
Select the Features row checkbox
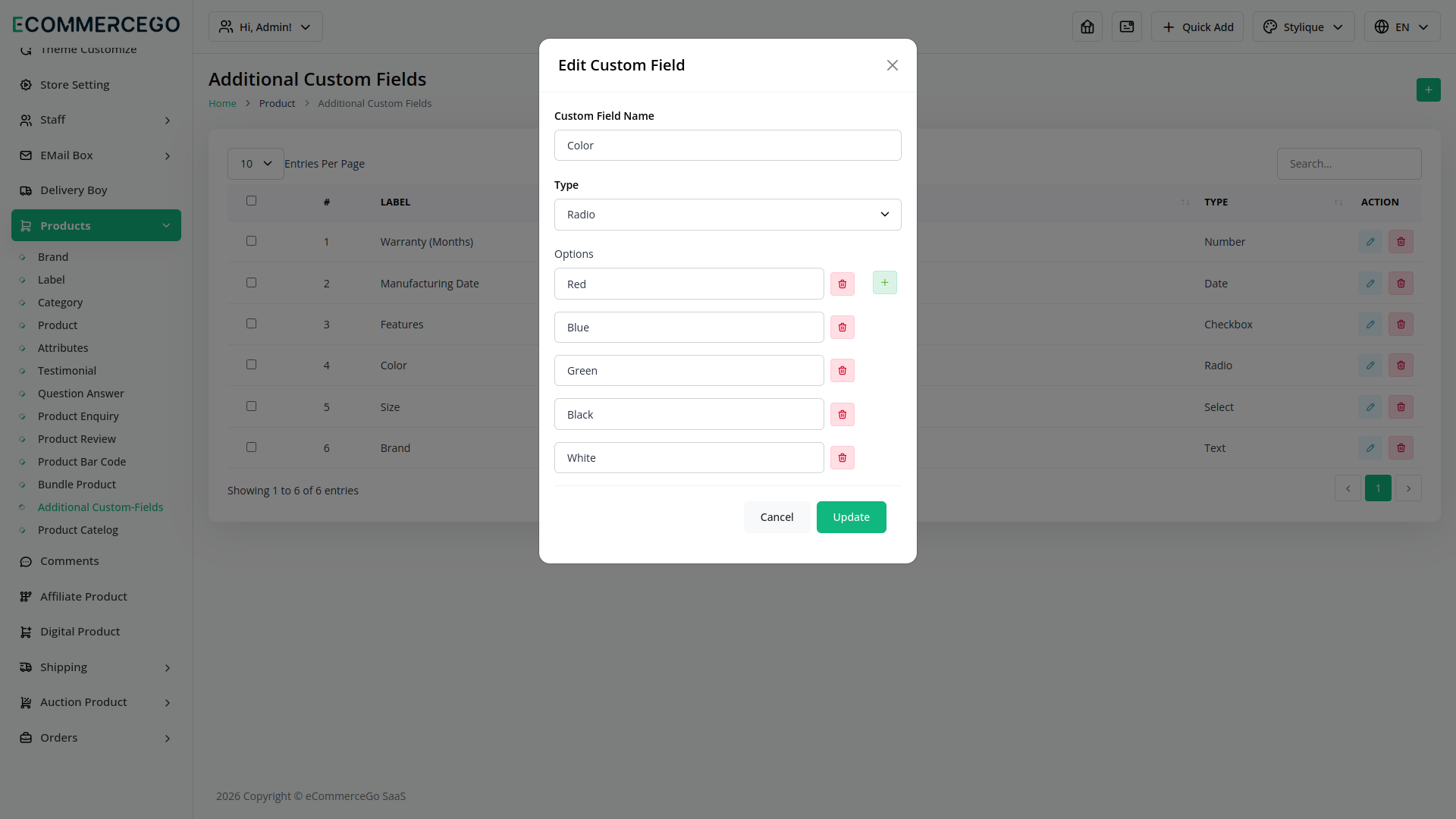pyautogui.click(x=251, y=324)
